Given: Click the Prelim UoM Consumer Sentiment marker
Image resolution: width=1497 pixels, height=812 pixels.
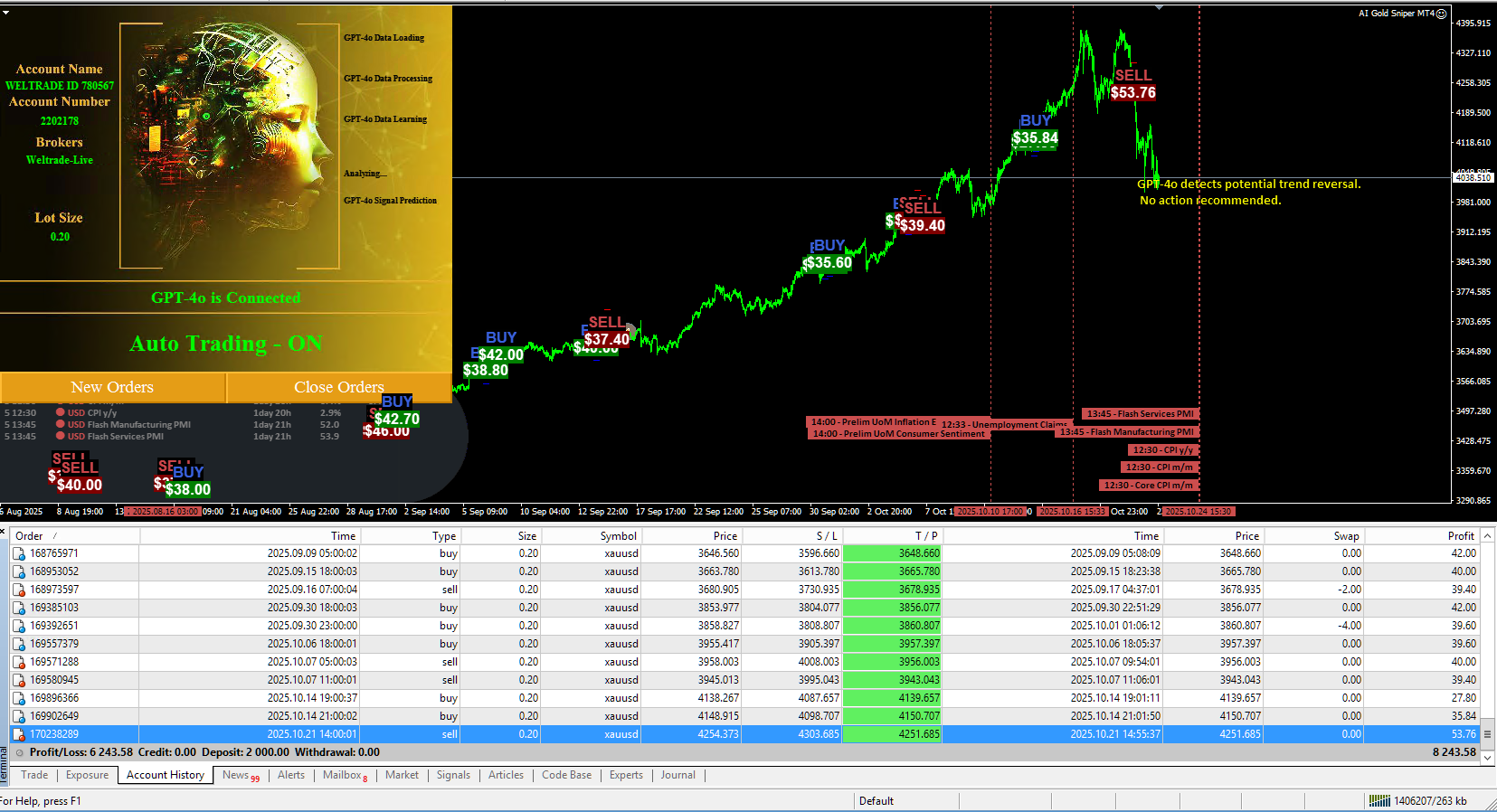Looking at the screenshot, I should tap(897, 434).
